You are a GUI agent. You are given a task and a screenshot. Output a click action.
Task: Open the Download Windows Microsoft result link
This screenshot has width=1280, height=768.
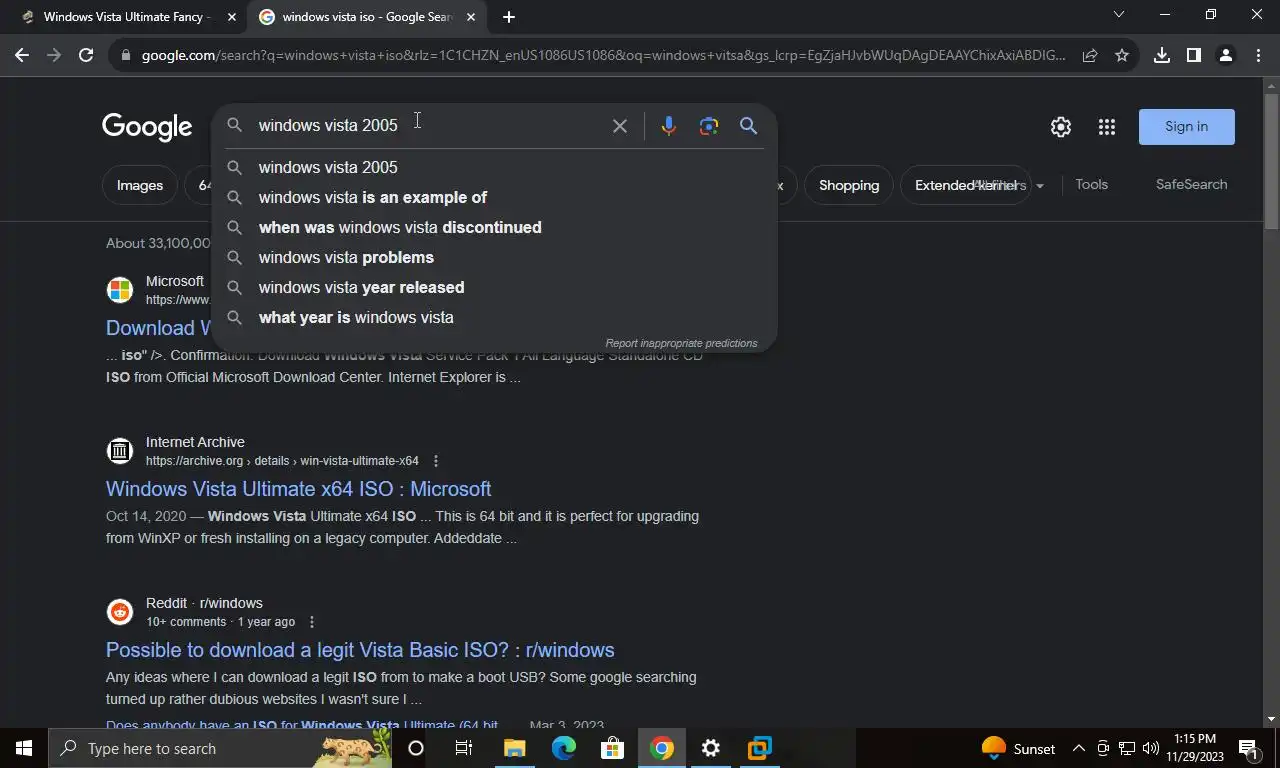point(158,328)
